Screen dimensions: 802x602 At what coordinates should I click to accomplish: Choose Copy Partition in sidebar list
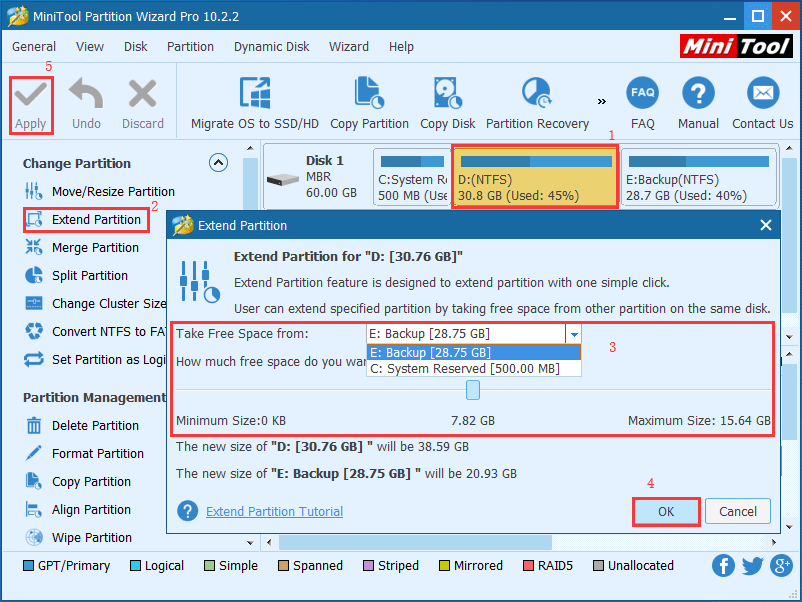(x=78, y=482)
